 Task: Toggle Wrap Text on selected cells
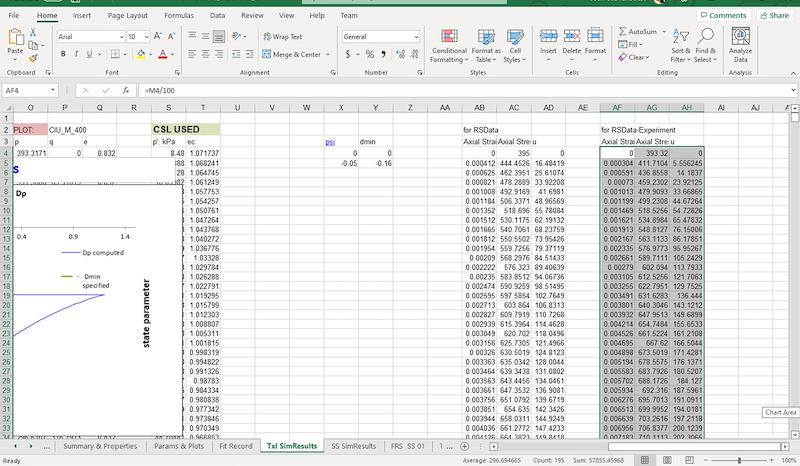[281, 36]
